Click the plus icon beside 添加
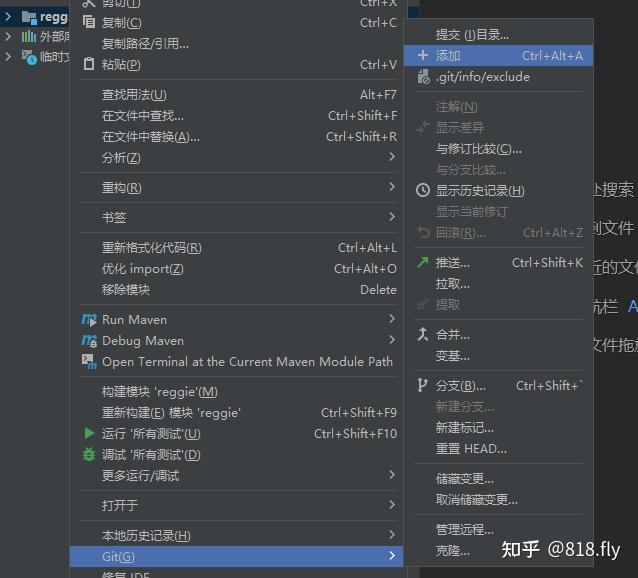This screenshot has height=578, width=638. [423, 55]
